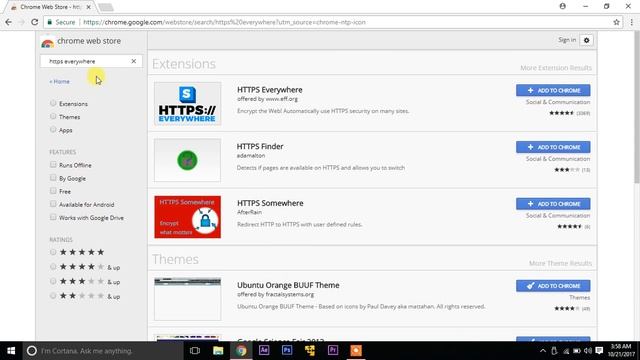Image resolution: width=640 pixels, height=360 pixels.
Task: Open the HTTPS Everywhere extension thumbnail
Action: [187, 104]
